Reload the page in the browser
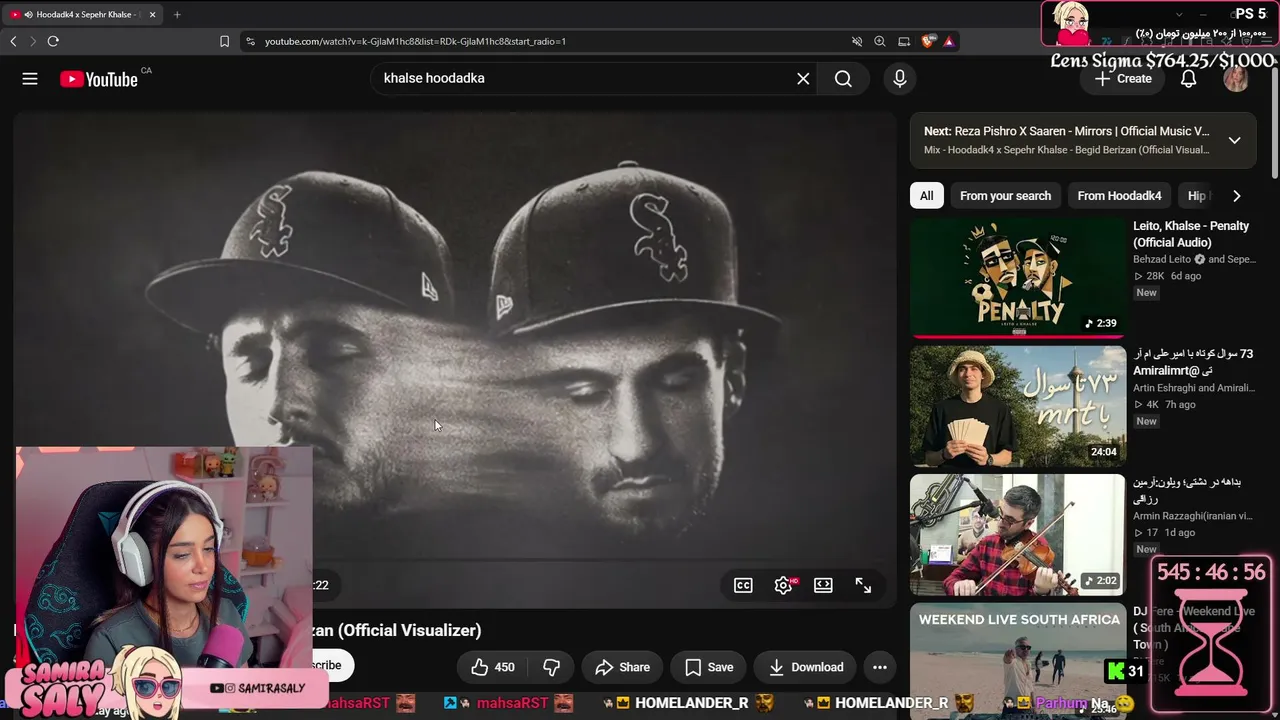Screen dimensions: 1280x720 53,41
